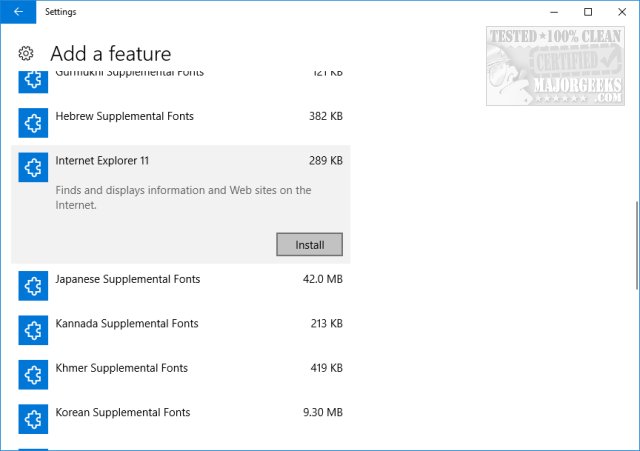Install Internet Explorer 11

point(309,245)
